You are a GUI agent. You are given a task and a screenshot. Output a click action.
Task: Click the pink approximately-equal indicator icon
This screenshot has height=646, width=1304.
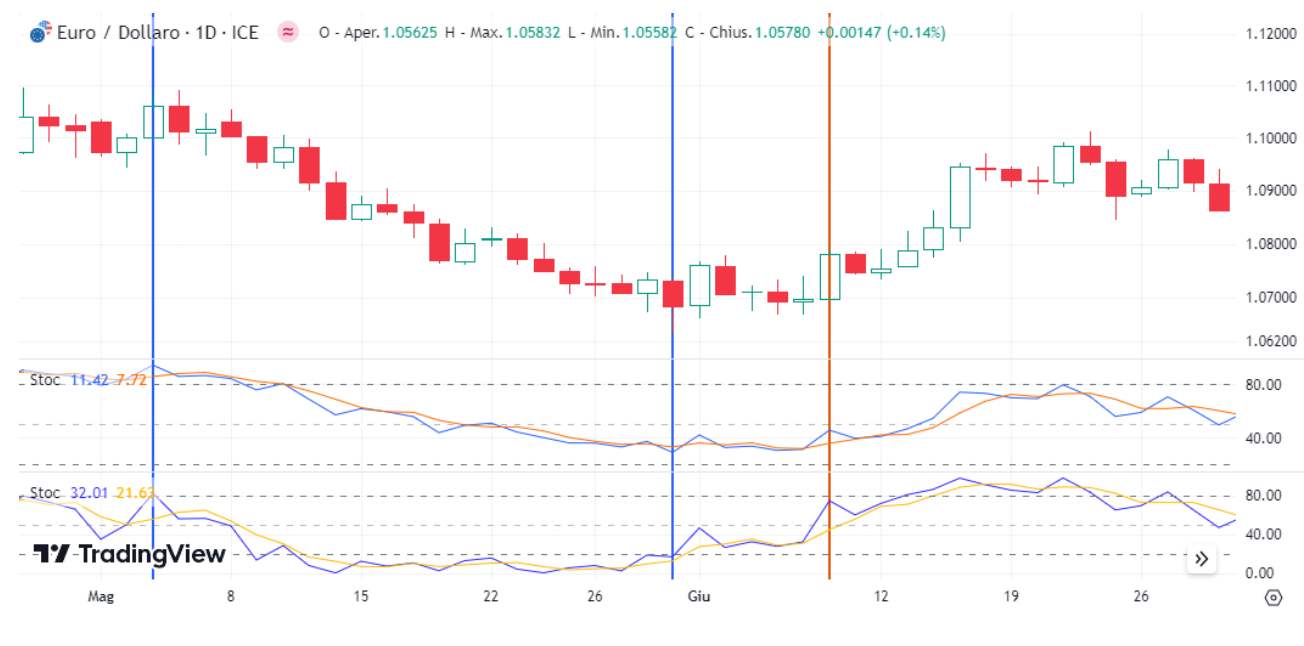coord(288,32)
